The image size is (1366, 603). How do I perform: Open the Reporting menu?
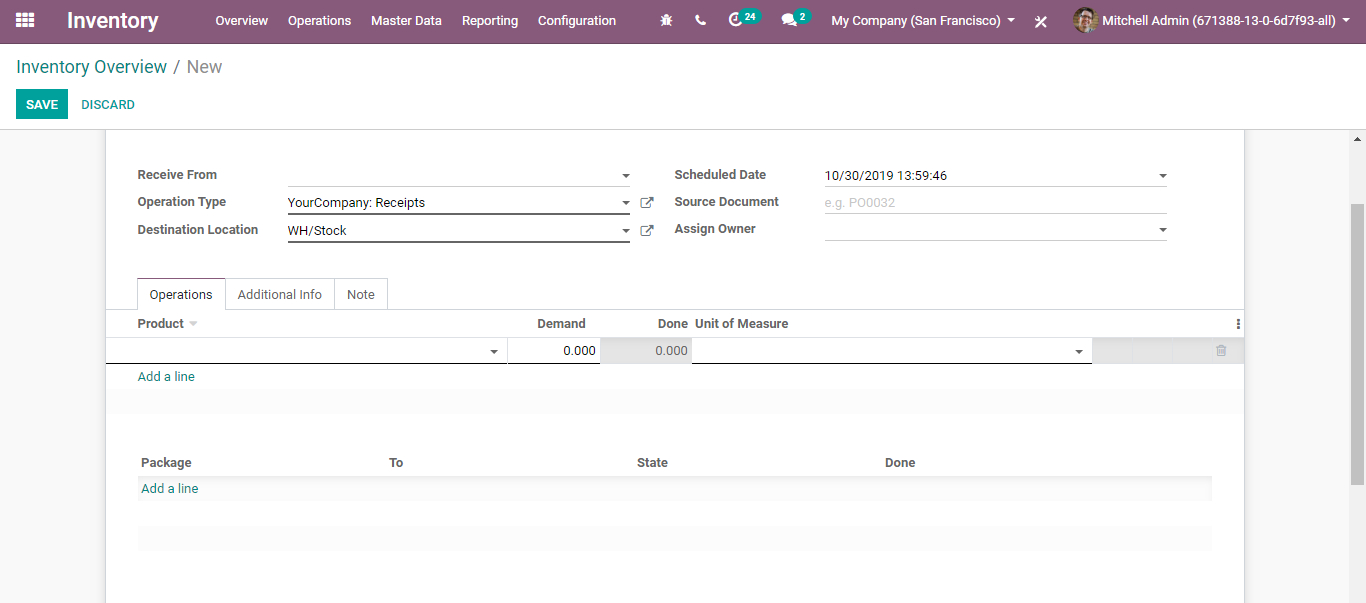click(x=490, y=20)
